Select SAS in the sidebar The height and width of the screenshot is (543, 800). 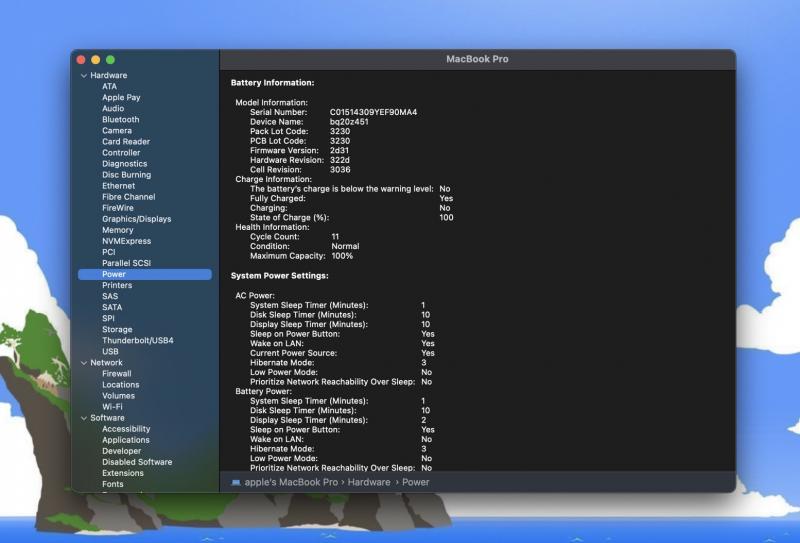110,297
